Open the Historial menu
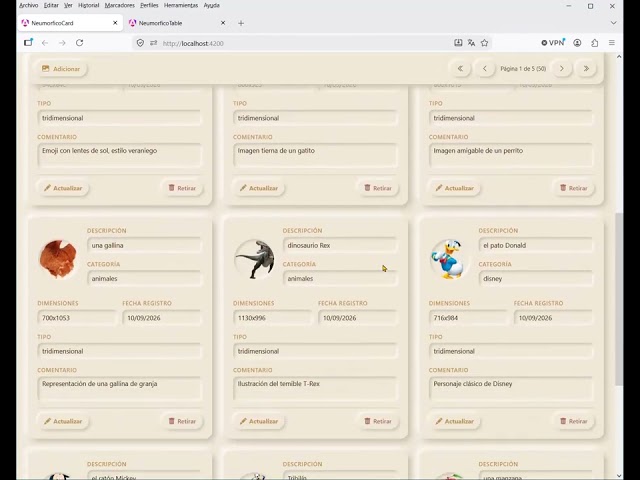 pos(89,5)
